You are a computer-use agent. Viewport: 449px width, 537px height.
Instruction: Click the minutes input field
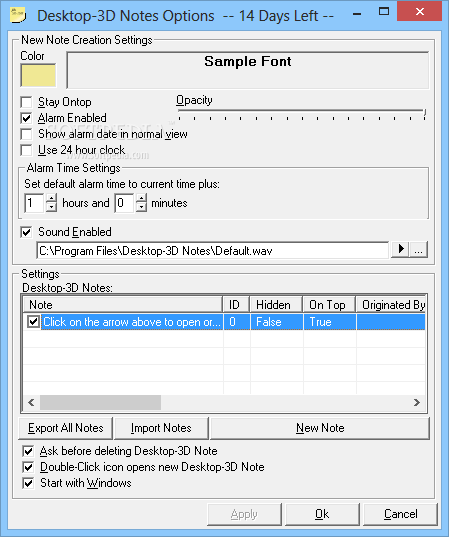click(x=125, y=203)
